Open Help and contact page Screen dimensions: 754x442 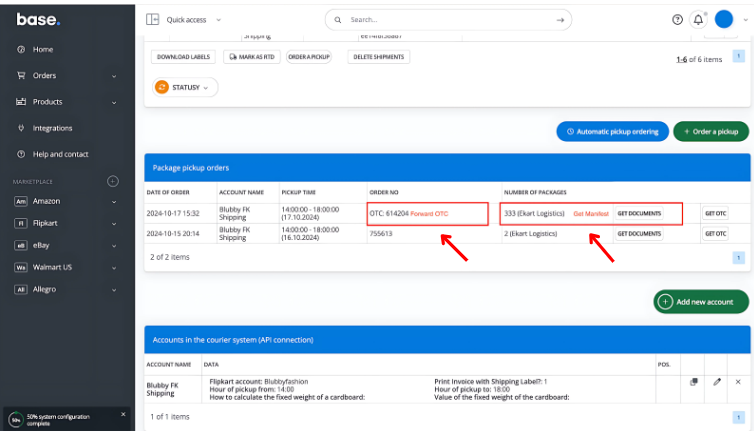click(60, 154)
